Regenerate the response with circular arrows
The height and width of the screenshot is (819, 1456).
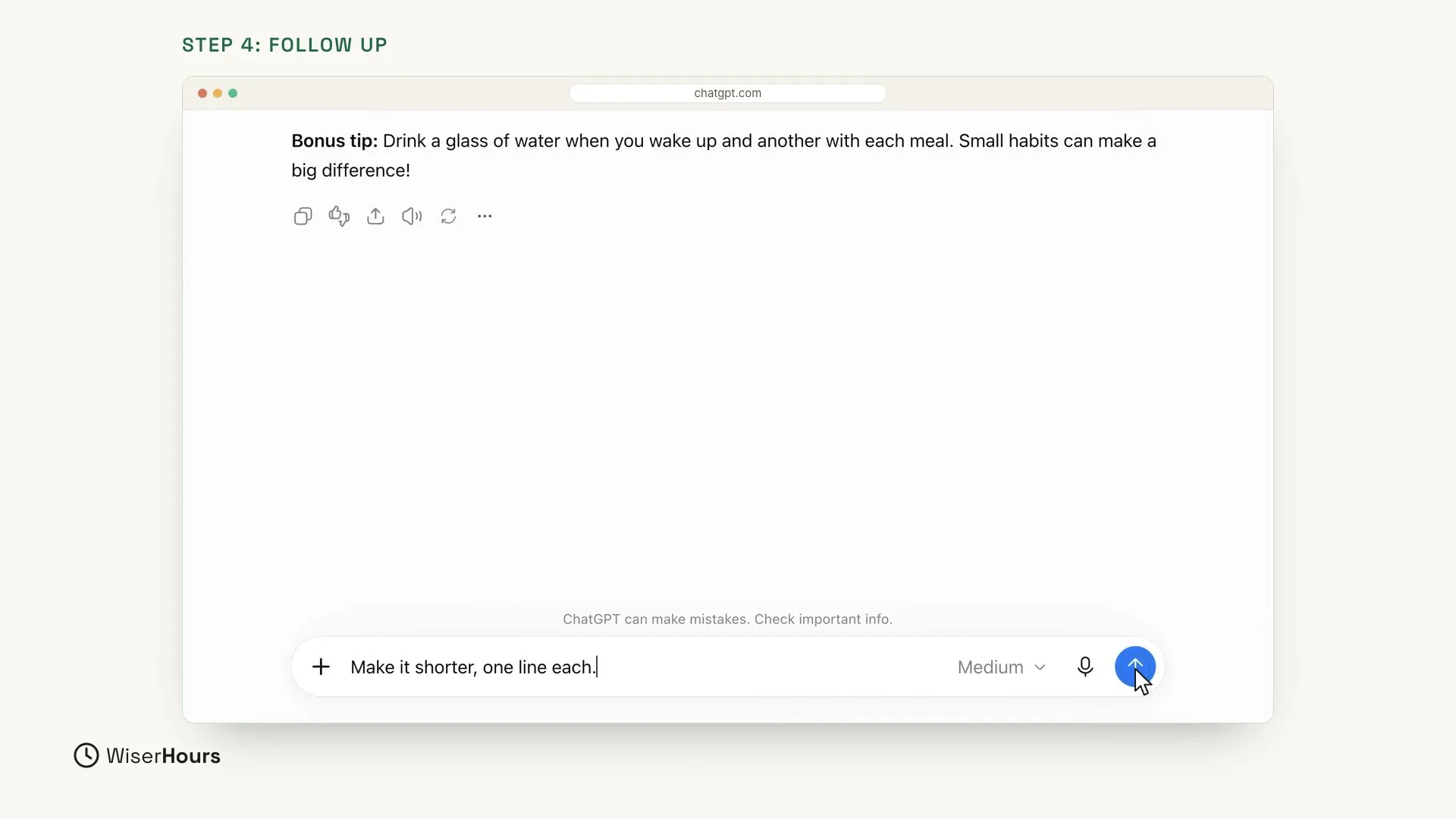tap(448, 216)
